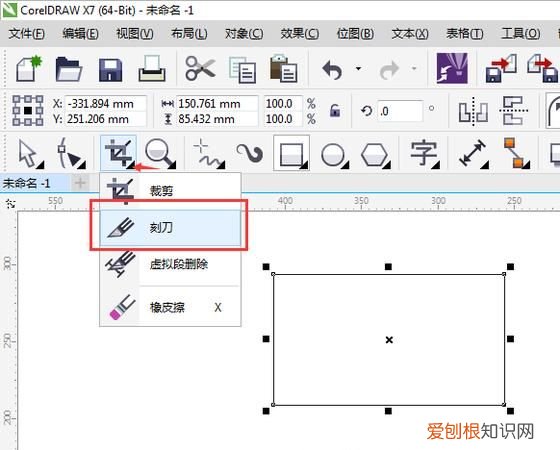
Task: Cut selection with the scissors icon
Action: [x=200, y=68]
